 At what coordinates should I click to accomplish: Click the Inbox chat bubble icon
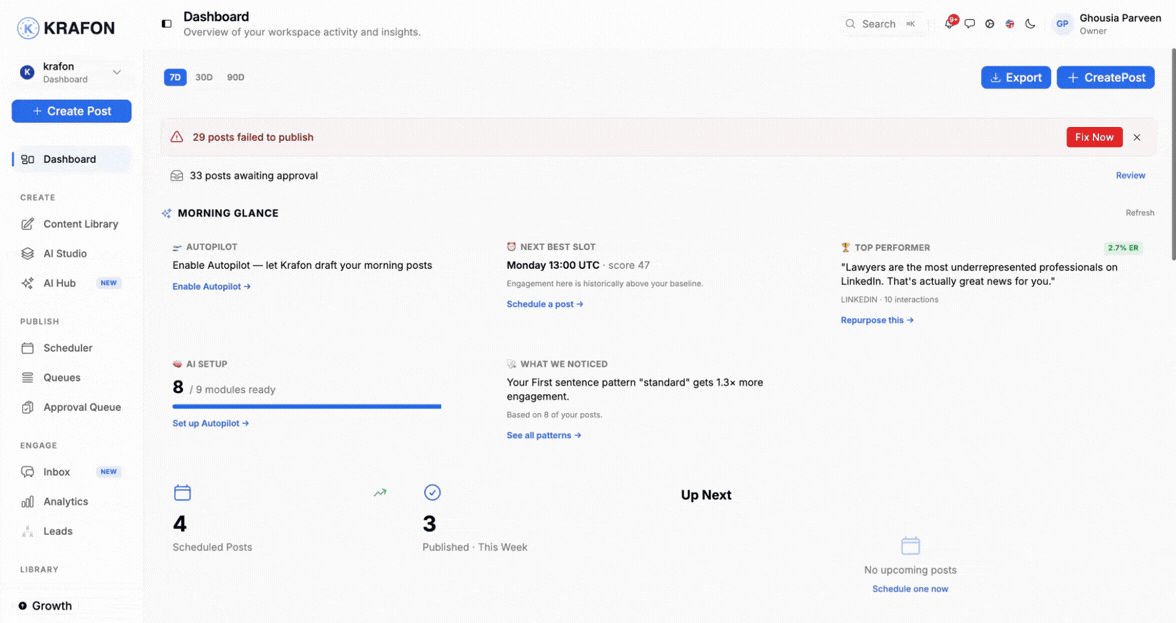tap(28, 472)
